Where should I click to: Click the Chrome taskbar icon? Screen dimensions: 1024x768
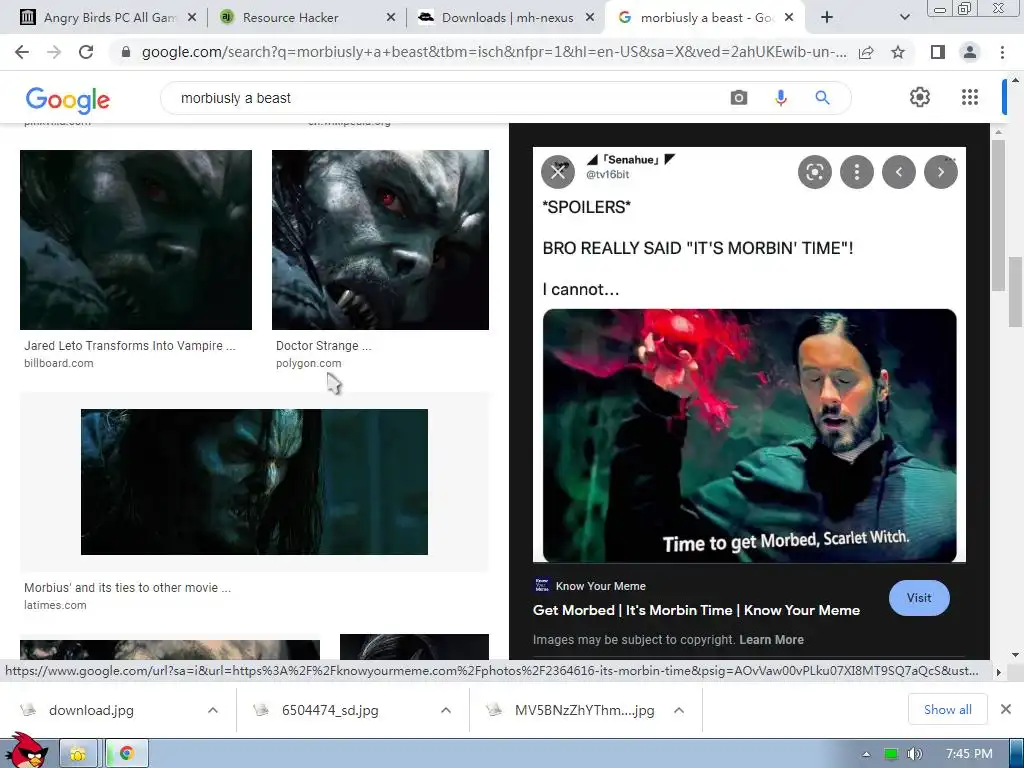click(x=127, y=754)
